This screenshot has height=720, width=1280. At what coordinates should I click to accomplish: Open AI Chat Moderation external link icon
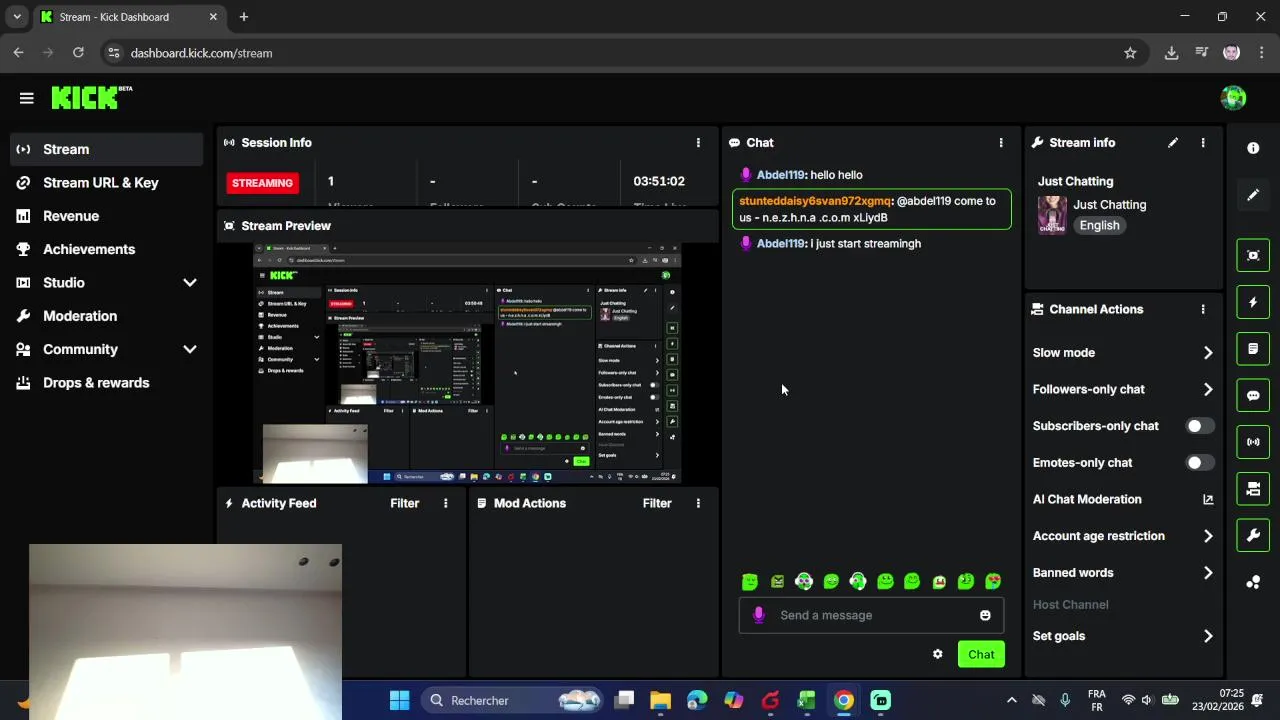coord(1208,499)
